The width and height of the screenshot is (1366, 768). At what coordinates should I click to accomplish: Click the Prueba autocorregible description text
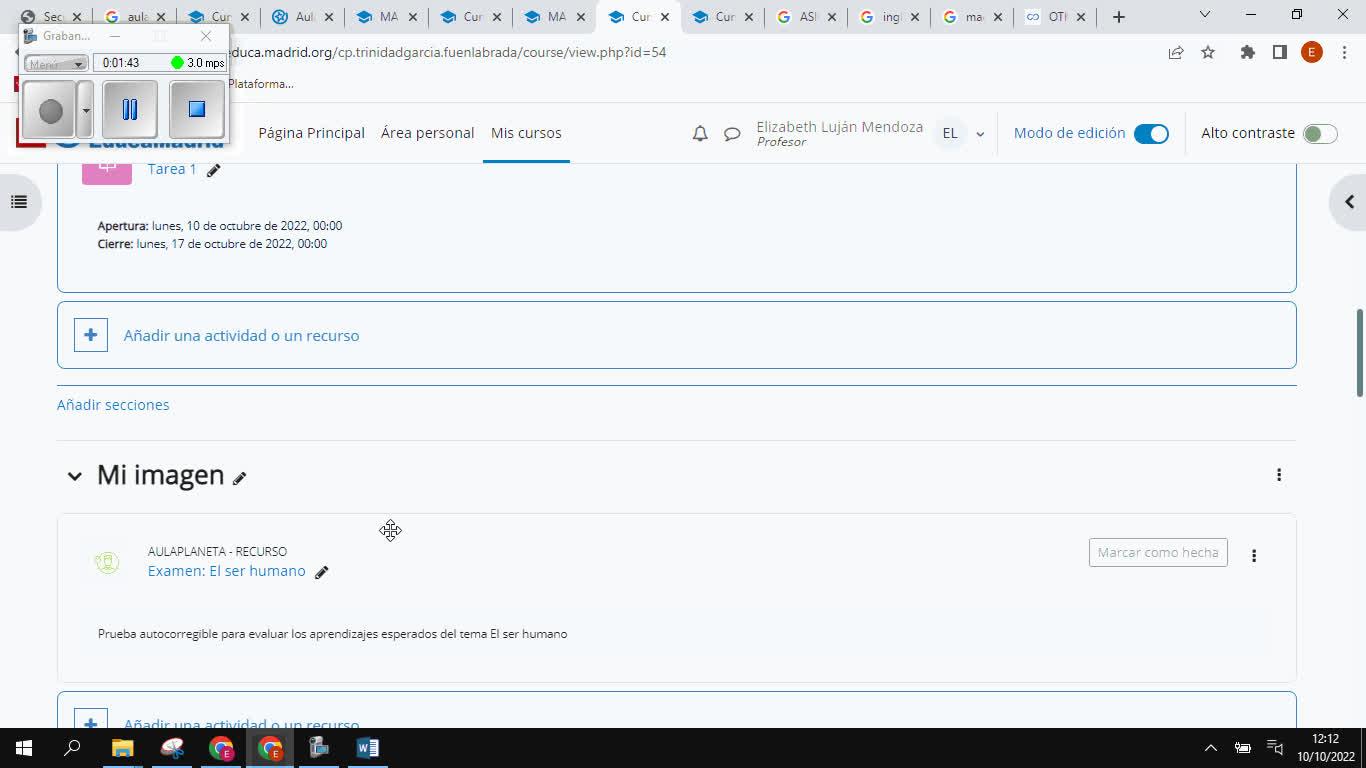tap(333, 634)
